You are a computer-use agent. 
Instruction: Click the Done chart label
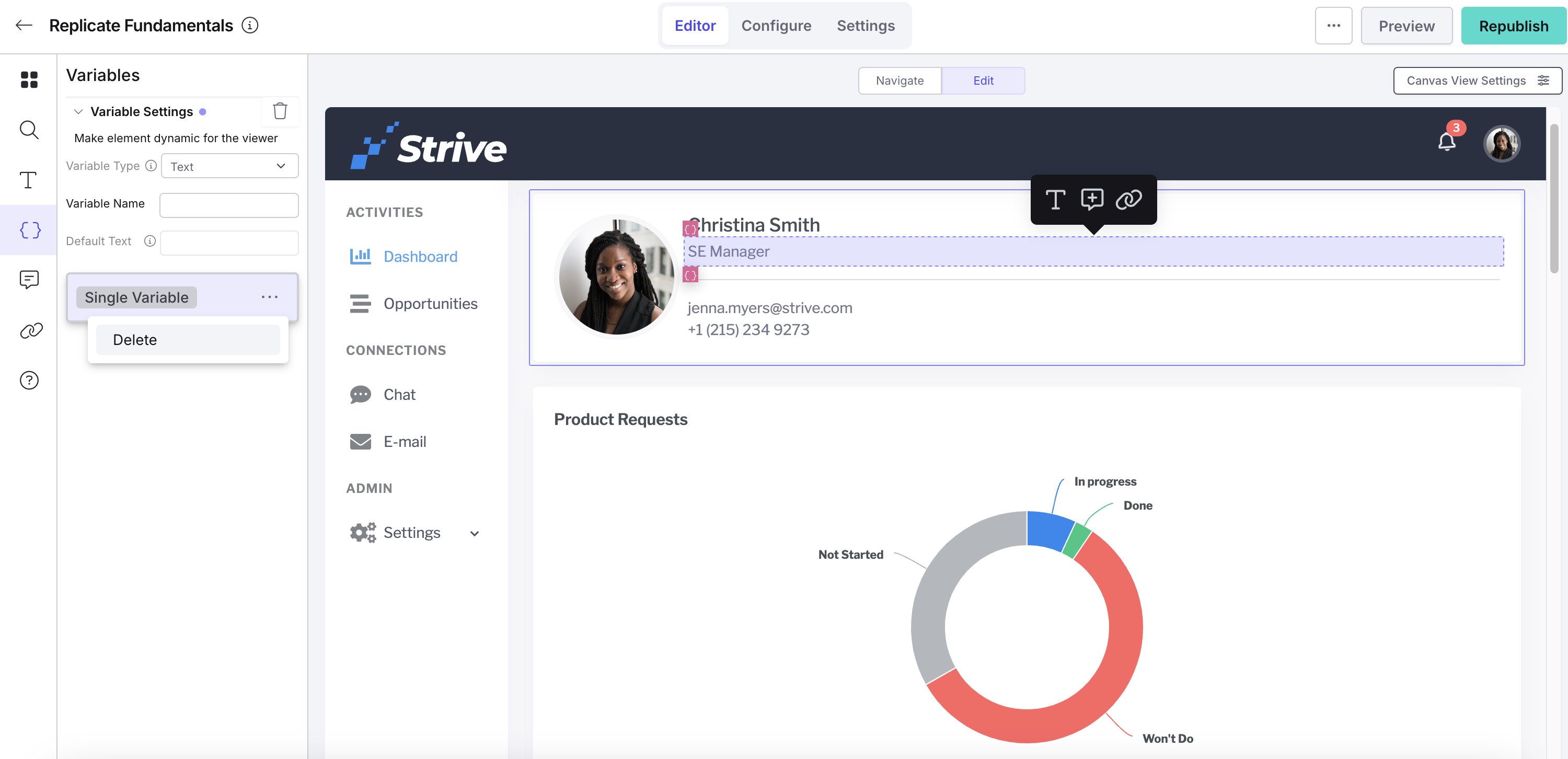tap(1138, 505)
